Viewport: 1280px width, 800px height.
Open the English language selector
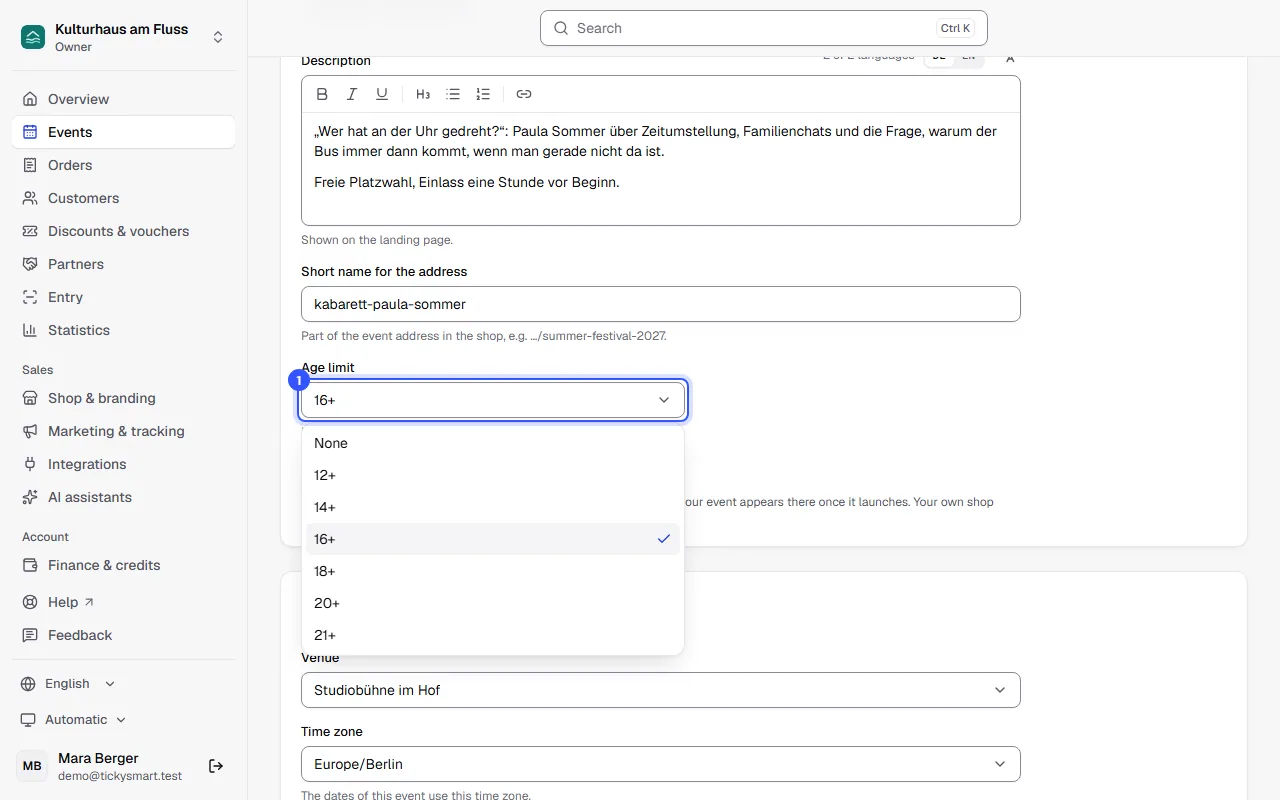click(69, 684)
